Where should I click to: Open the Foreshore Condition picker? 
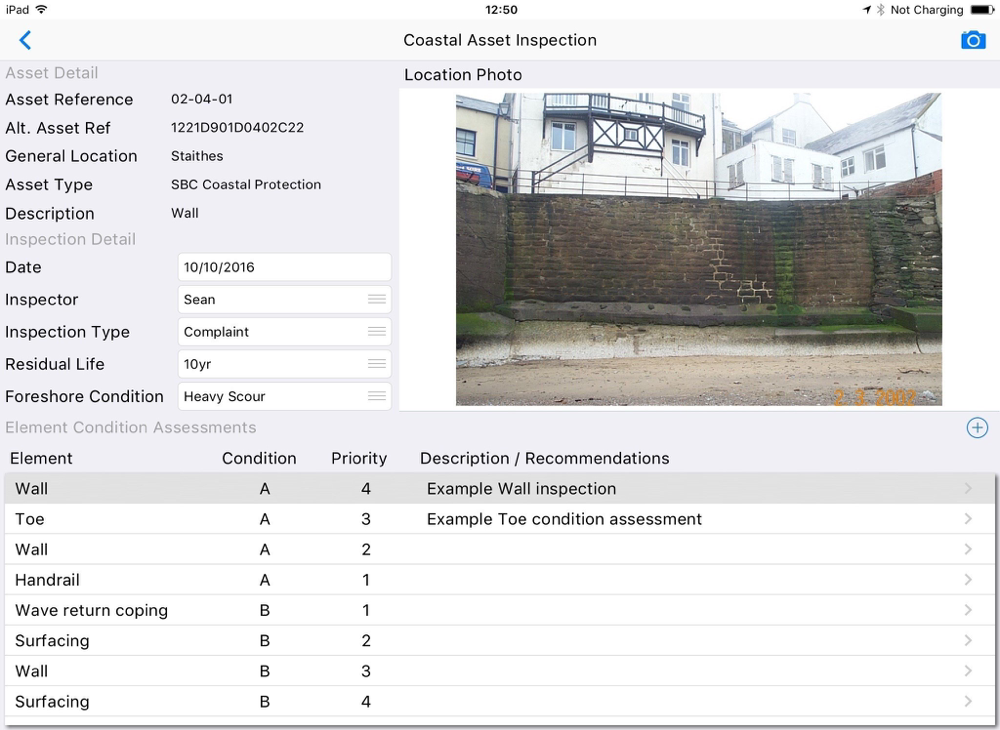pyautogui.click(x=284, y=397)
